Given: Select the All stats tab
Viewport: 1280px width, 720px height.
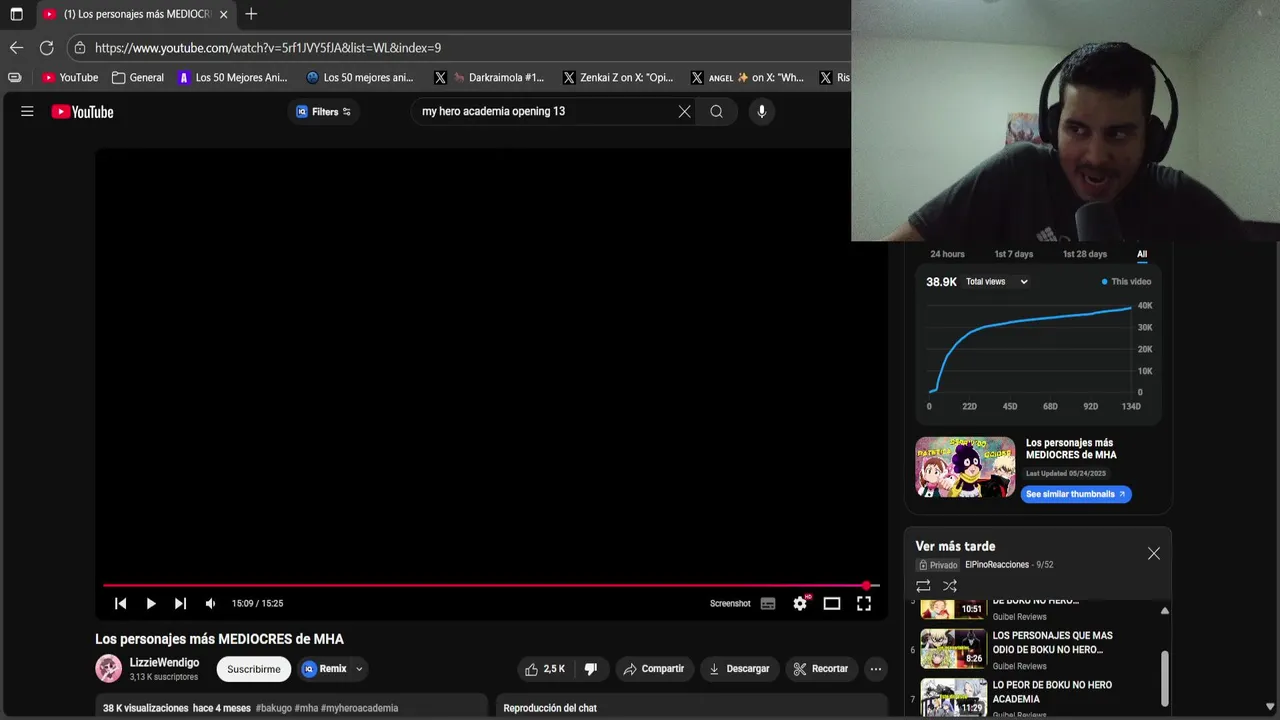Looking at the screenshot, I should pyautogui.click(x=1142, y=254).
